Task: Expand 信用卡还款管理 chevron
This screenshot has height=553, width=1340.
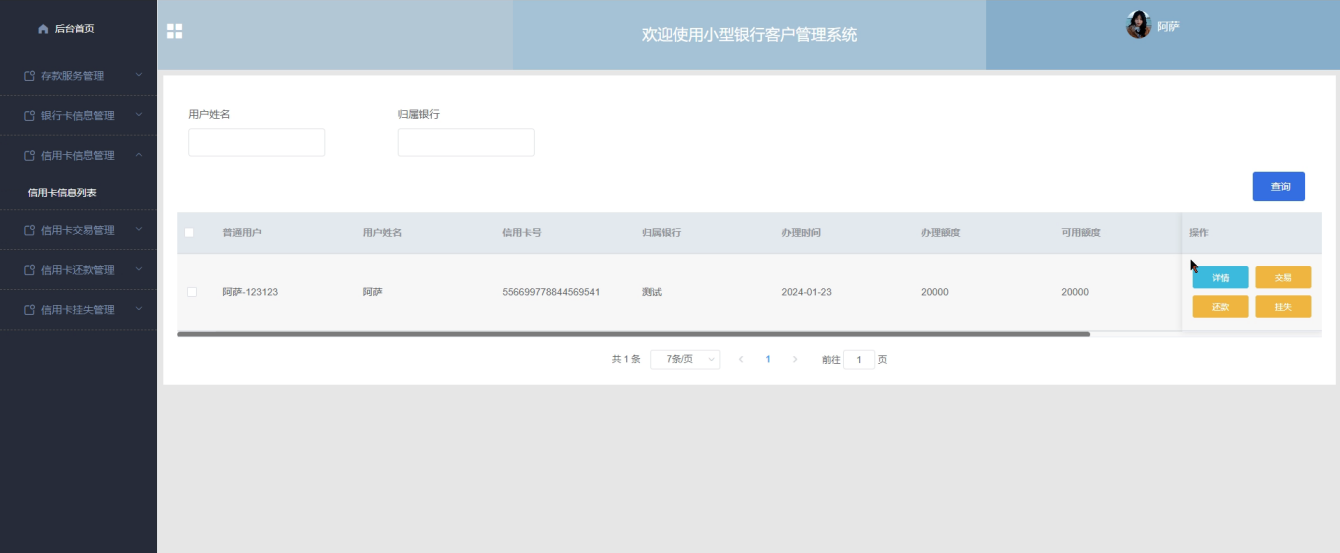Action: pyautogui.click(x=139, y=269)
